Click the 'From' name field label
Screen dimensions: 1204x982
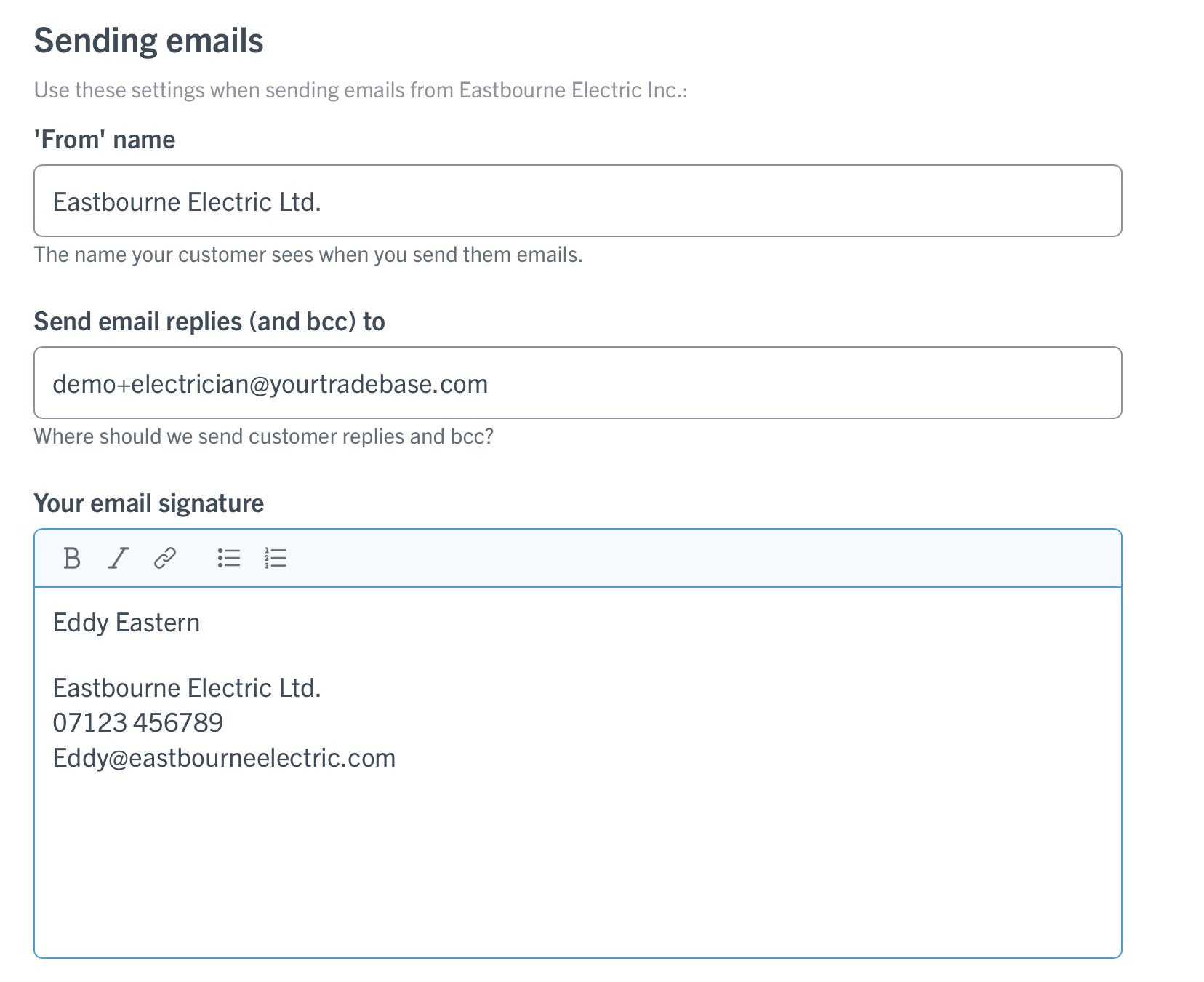tap(105, 140)
